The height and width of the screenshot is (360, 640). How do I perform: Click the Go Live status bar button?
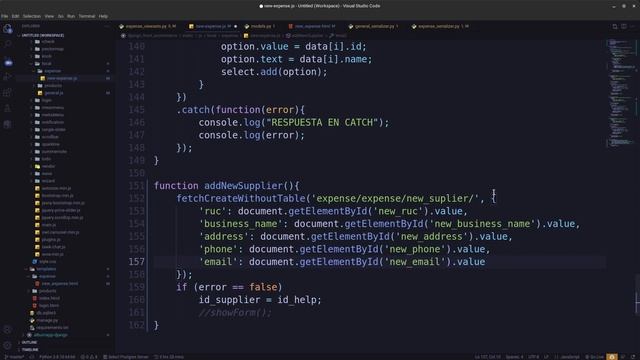[594, 357]
